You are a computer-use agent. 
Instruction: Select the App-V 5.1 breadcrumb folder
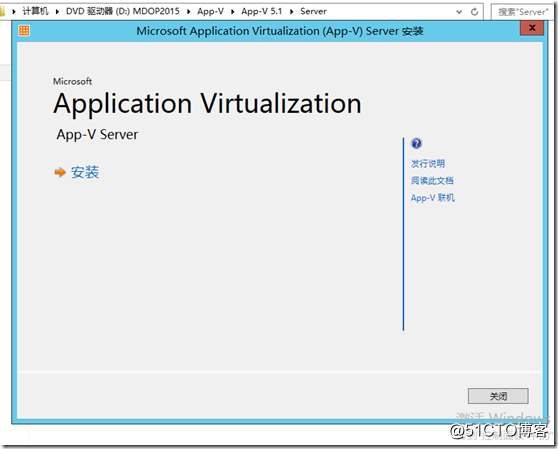click(262, 11)
